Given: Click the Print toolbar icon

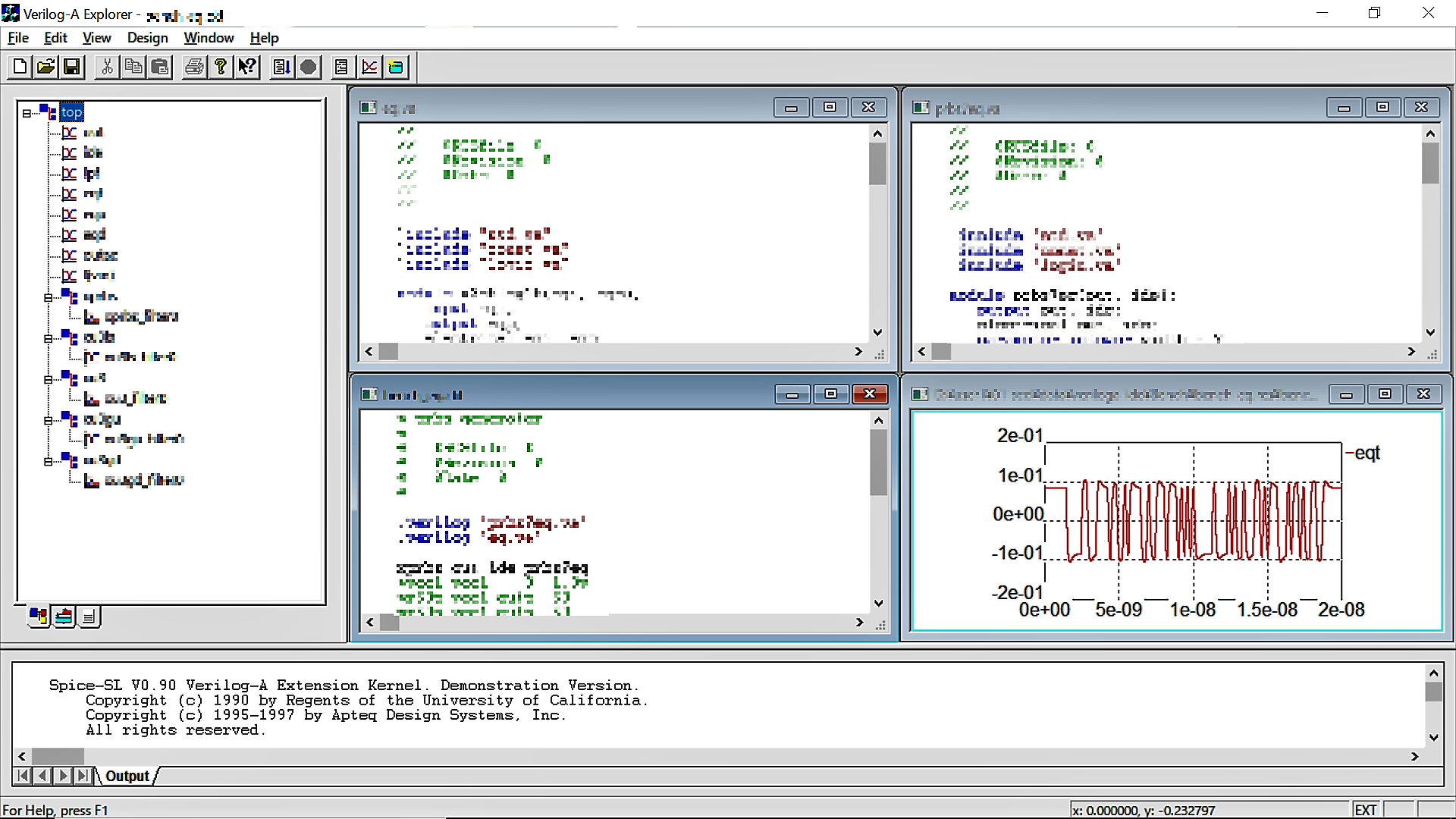Looking at the screenshot, I should tap(194, 67).
